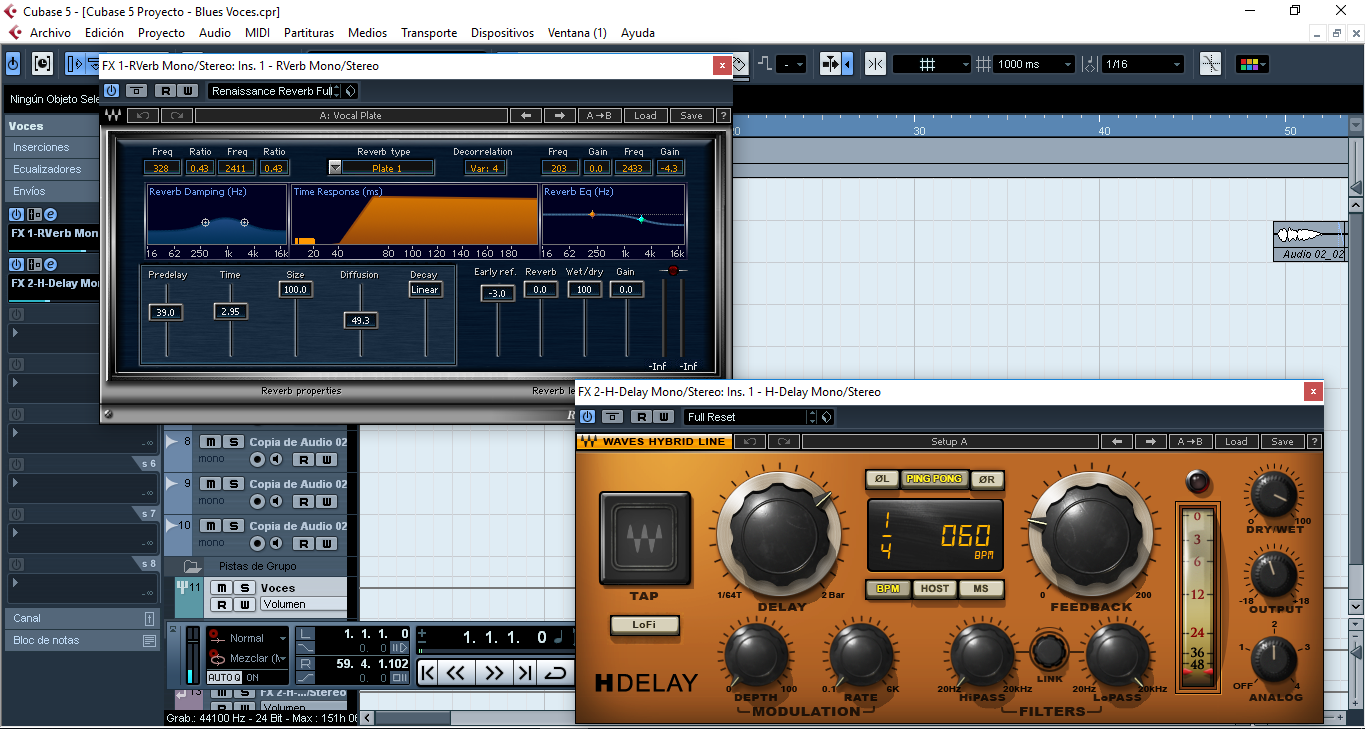Toggle ØL phase invert in H-Delay
This screenshot has height=729, width=1365.
[x=882, y=479]
